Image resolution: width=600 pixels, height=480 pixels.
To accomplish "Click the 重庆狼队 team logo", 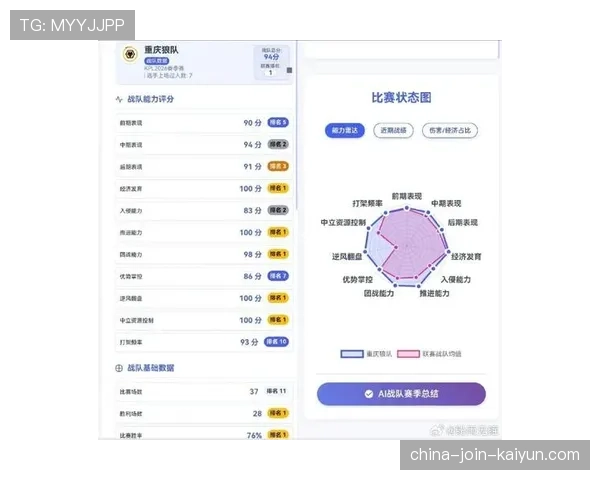I will click(130, 54).
